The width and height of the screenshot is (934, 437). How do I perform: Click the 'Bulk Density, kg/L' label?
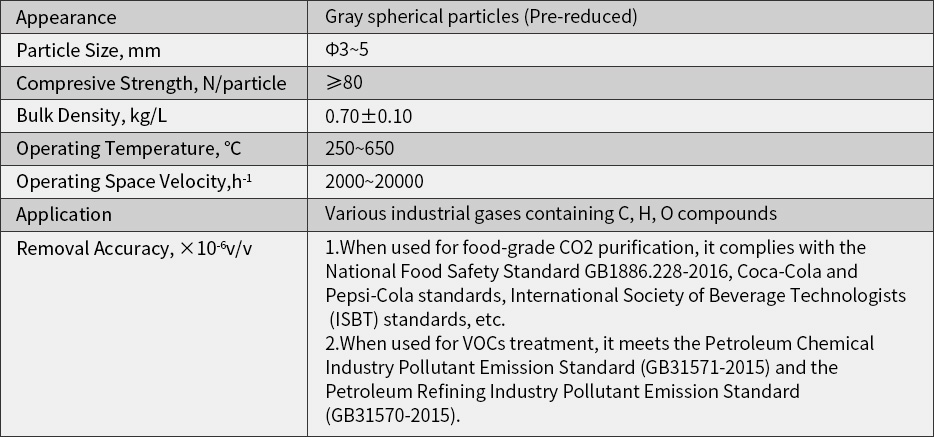[x=91, y=116]
